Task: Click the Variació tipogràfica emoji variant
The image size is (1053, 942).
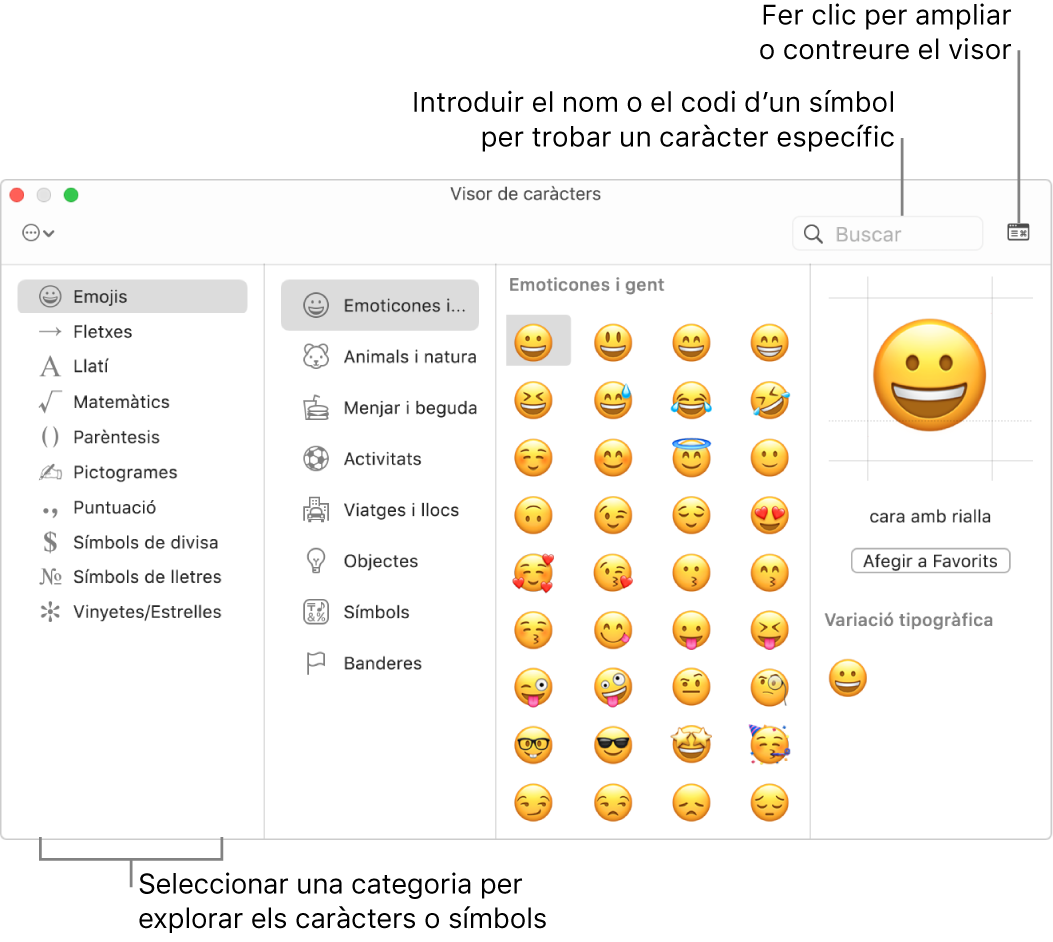Action: tap(847, 677)
